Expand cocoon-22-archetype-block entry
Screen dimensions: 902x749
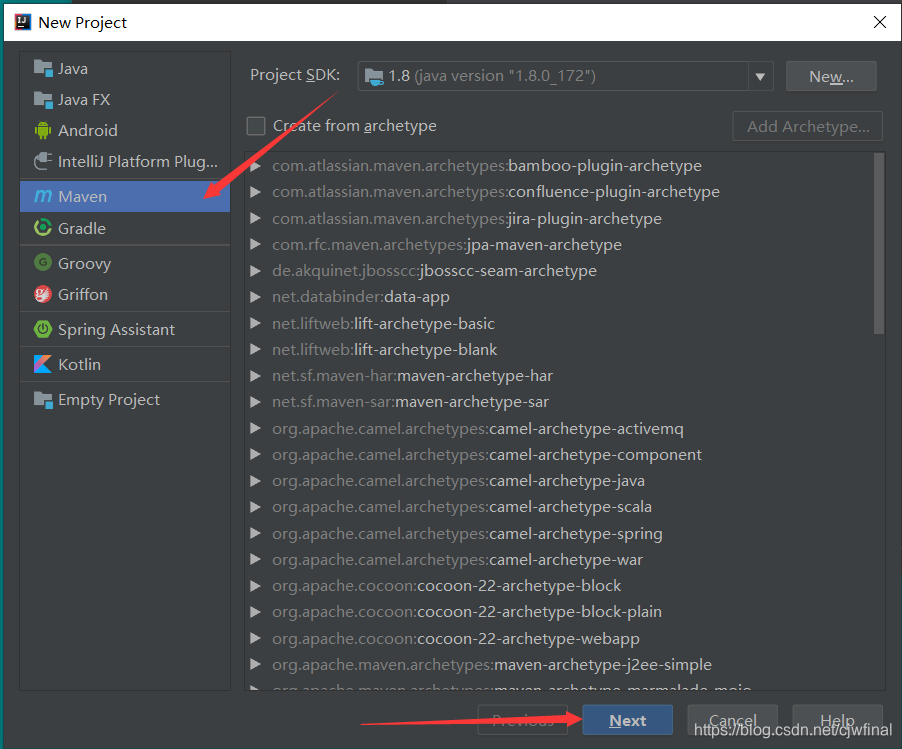[255, 586]
